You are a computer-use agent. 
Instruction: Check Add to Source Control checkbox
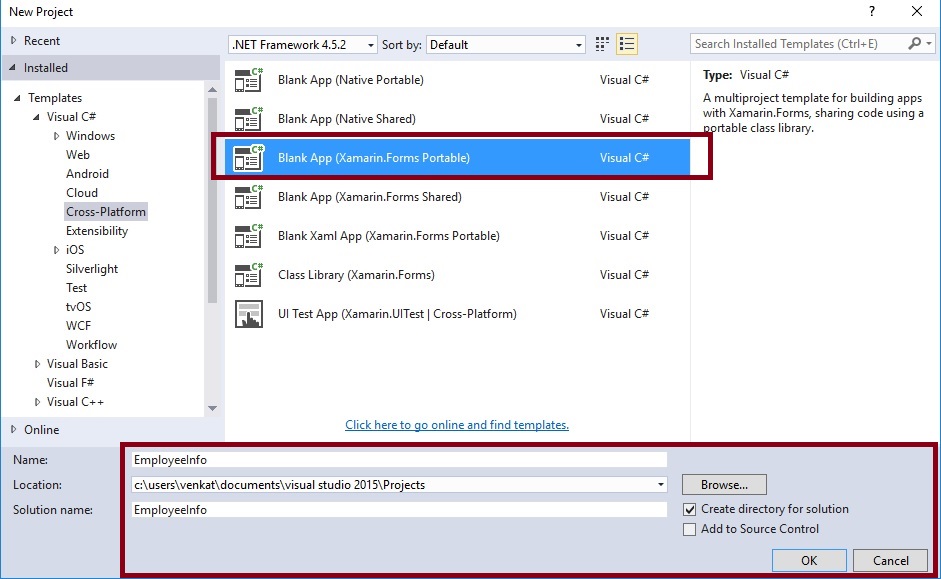[x=690, y=529]
